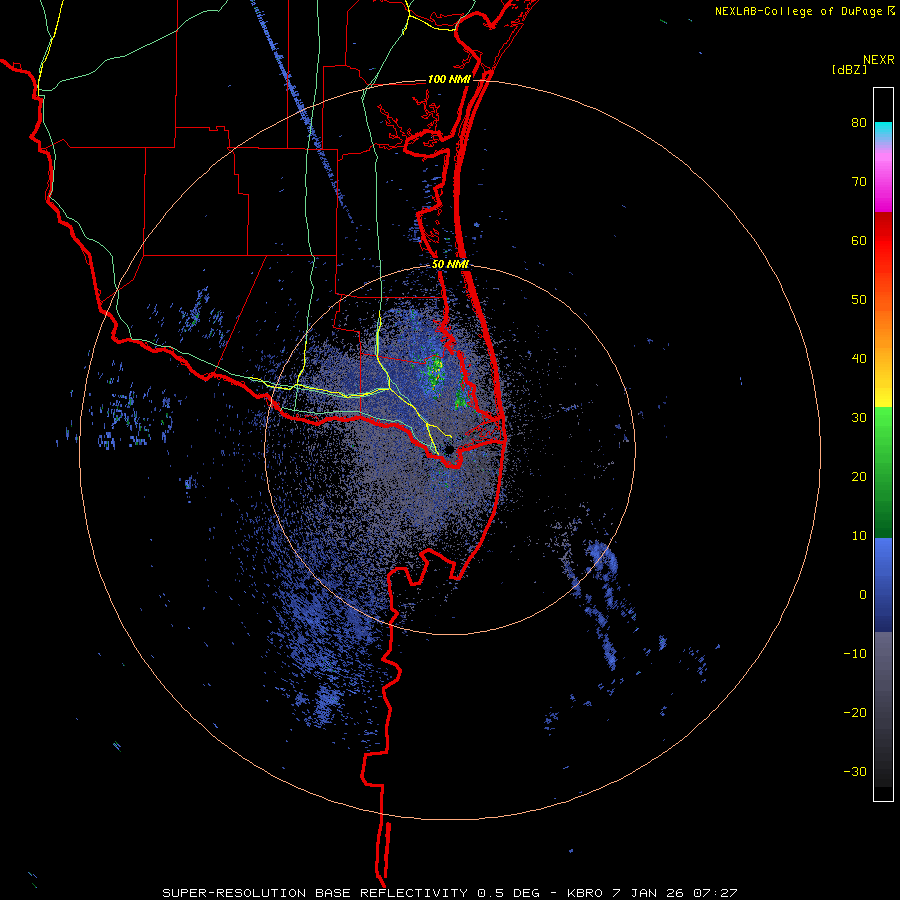Click the -20 value on color scale
This screenshot has width=900, height=900.
coord(855,713)
